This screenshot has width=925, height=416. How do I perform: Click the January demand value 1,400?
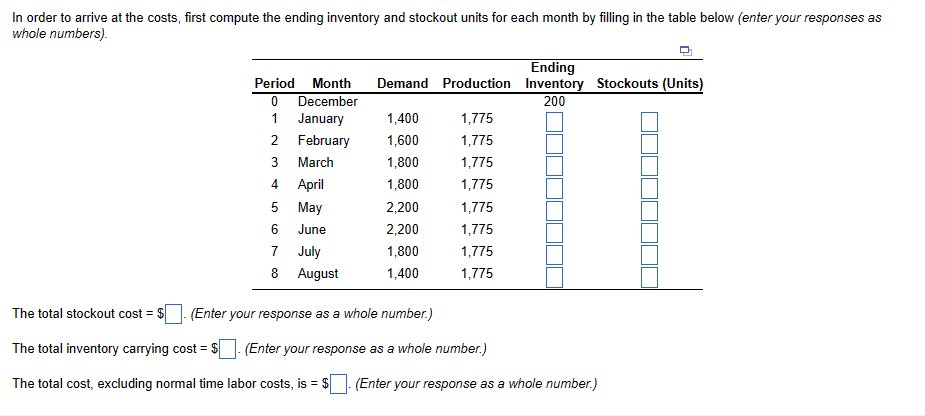click(x=402, y=119)
